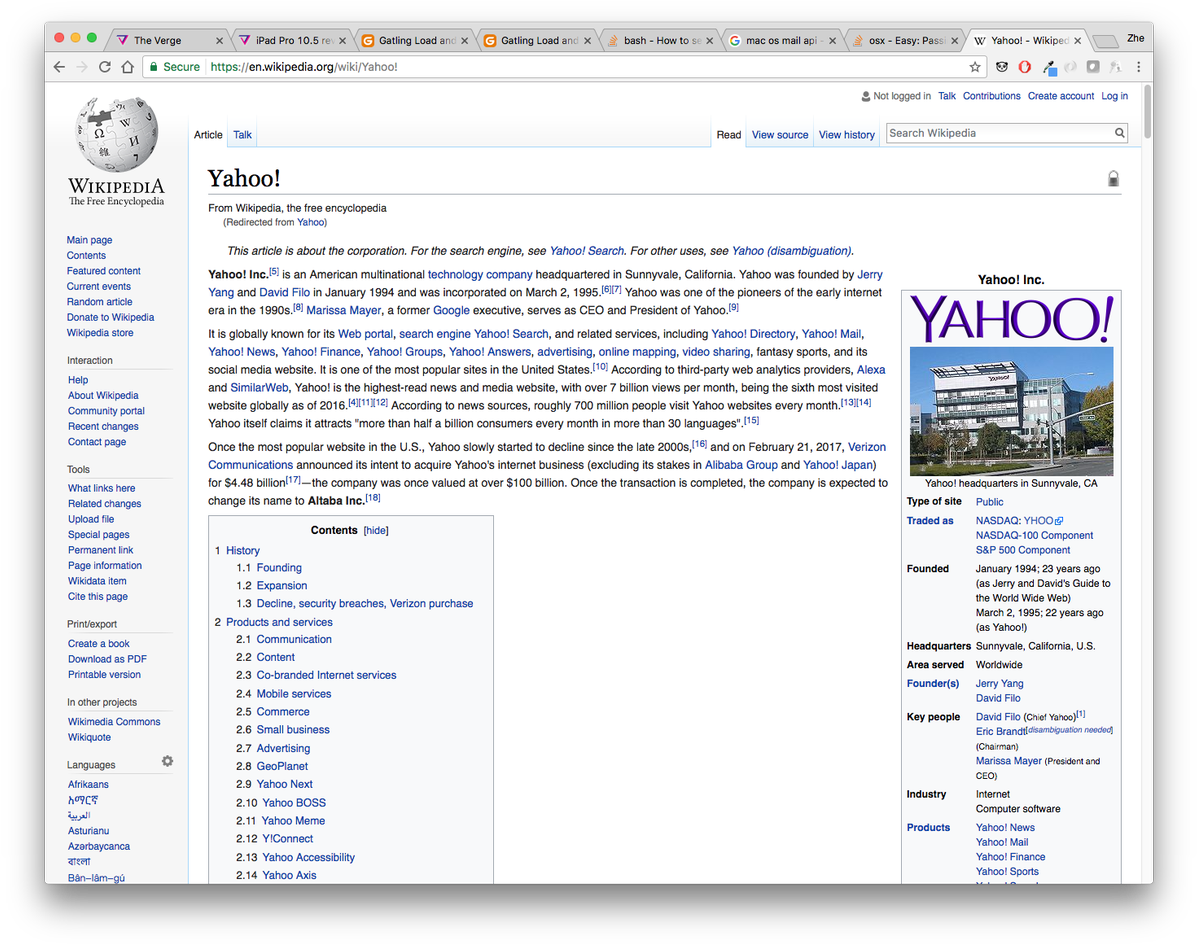Select the View source tab
Viewport: 1197px width, 944px height.
tap(779, 135)
